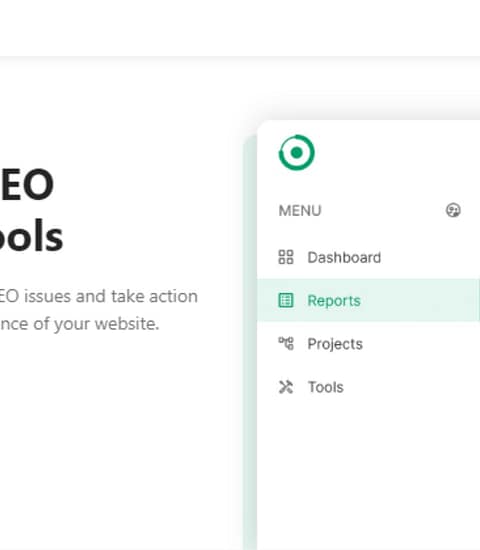
Task: Go to the Projects menu item
Action: click(x=368, y=343)
